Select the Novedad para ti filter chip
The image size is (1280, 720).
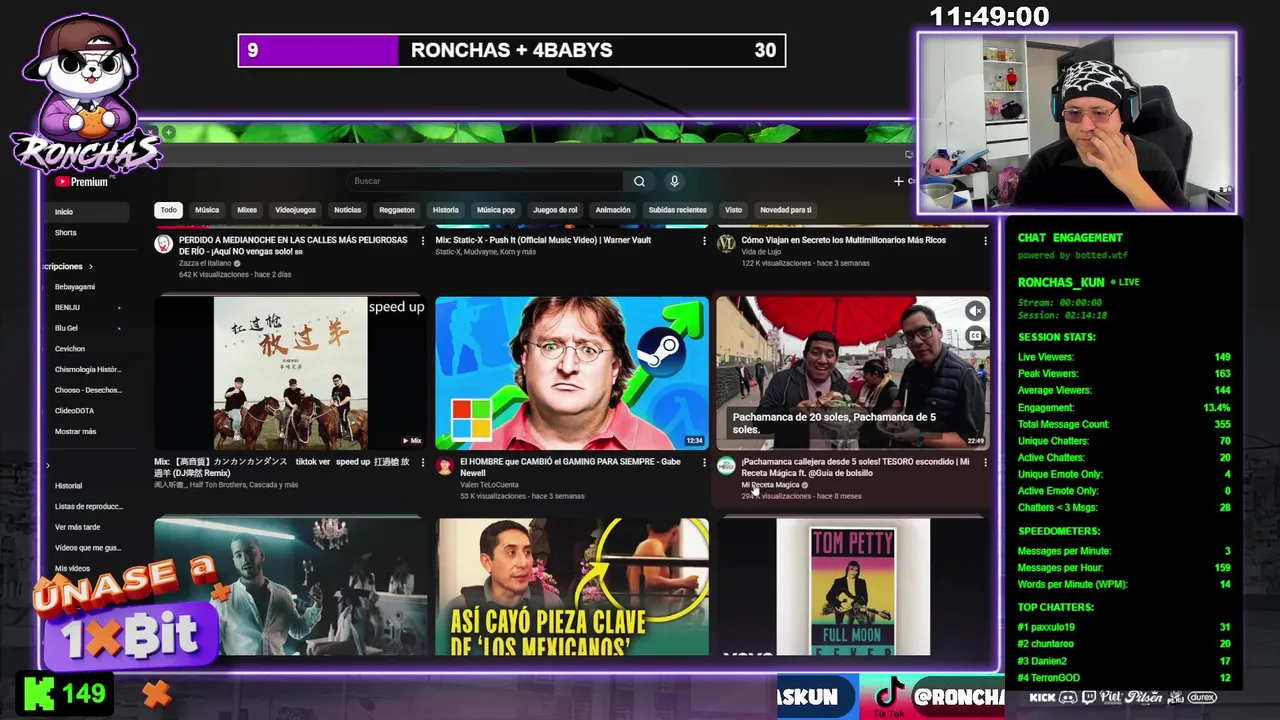(786, 210)
